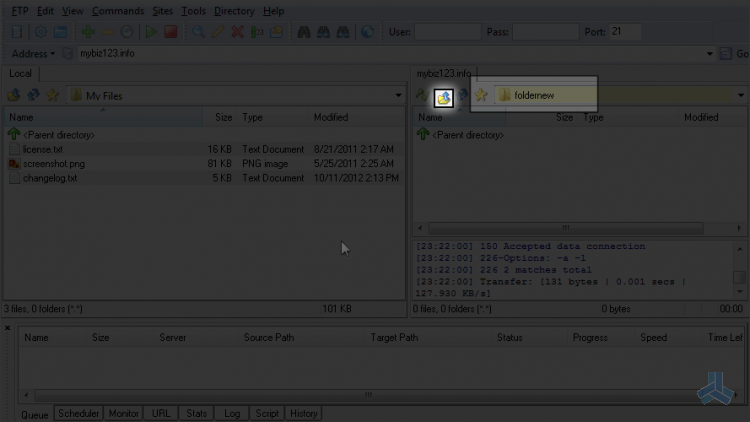The width and height of the screenshot is (750, 422).
Task: Click the Pass input field
Action: pos(545,32)
